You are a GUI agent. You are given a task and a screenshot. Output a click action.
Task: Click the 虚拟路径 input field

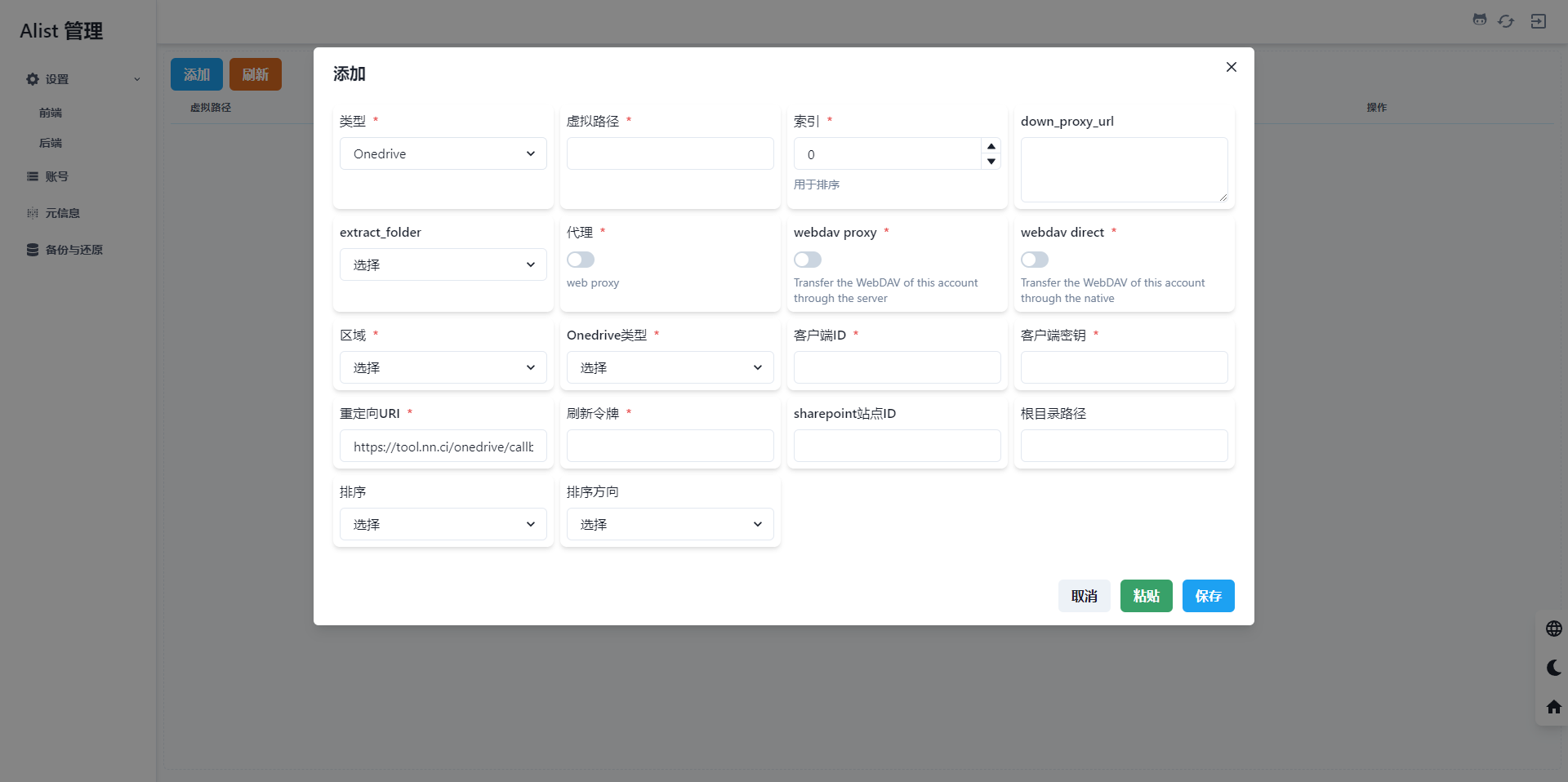[x=670, y=153]
